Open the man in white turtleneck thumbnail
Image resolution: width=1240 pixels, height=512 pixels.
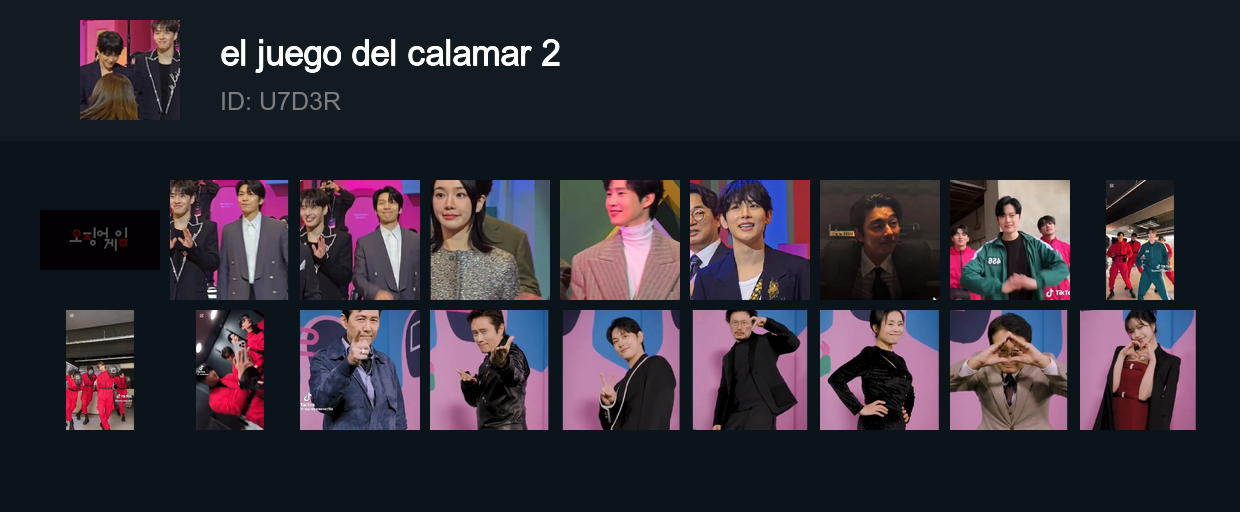point(620,240)
